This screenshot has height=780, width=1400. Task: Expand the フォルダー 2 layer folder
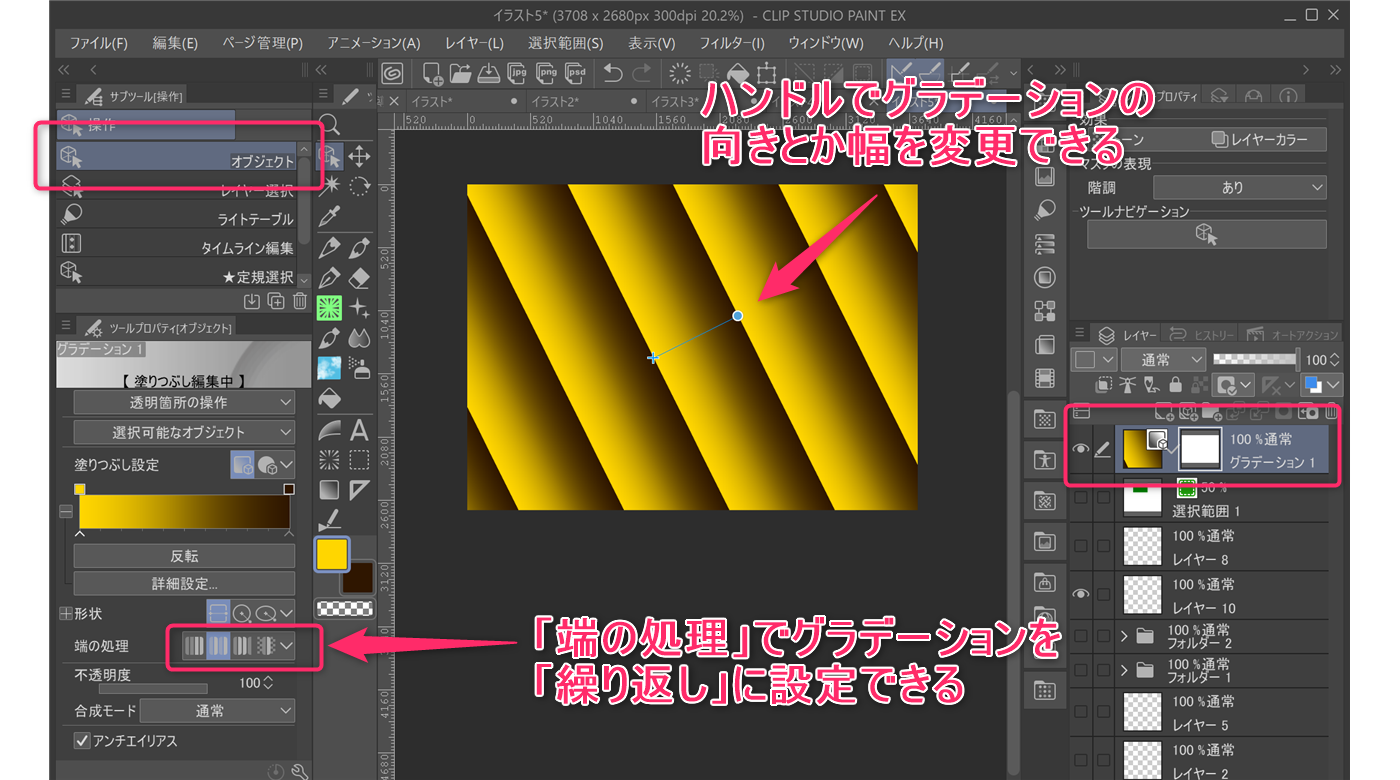[1125, 636]
